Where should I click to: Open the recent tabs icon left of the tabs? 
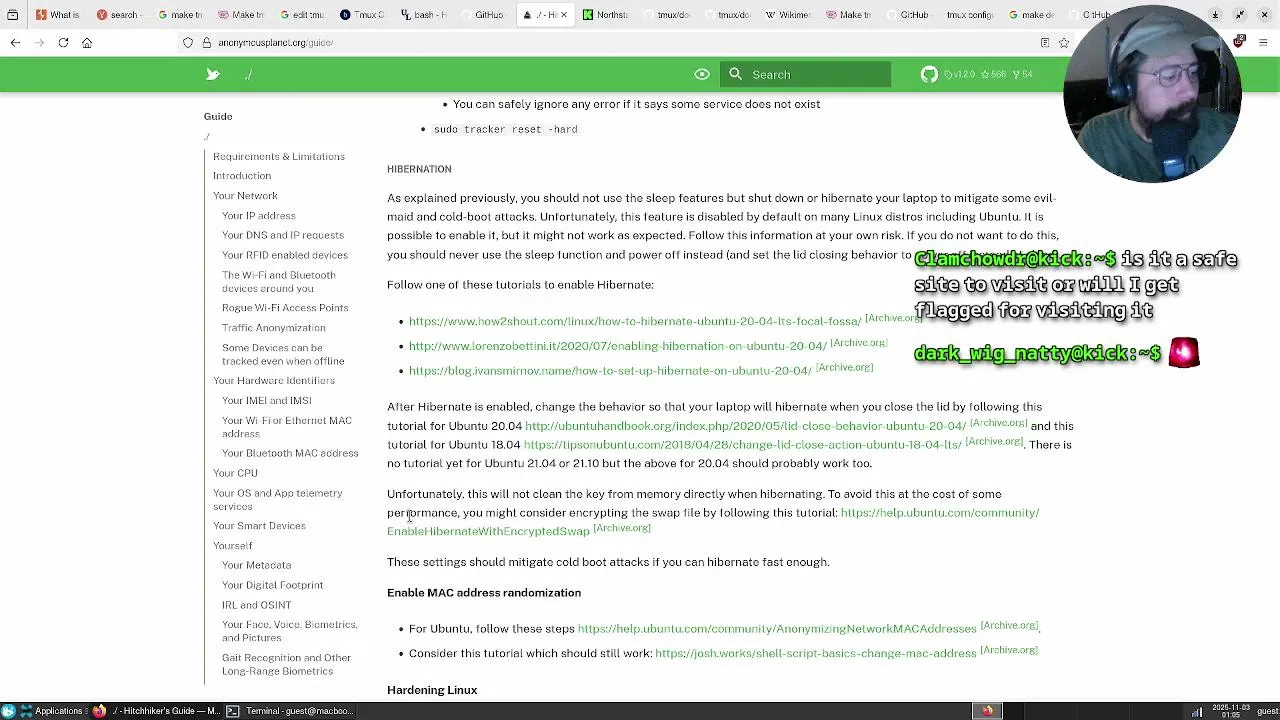pyautogui.click(x=12, y=15)
